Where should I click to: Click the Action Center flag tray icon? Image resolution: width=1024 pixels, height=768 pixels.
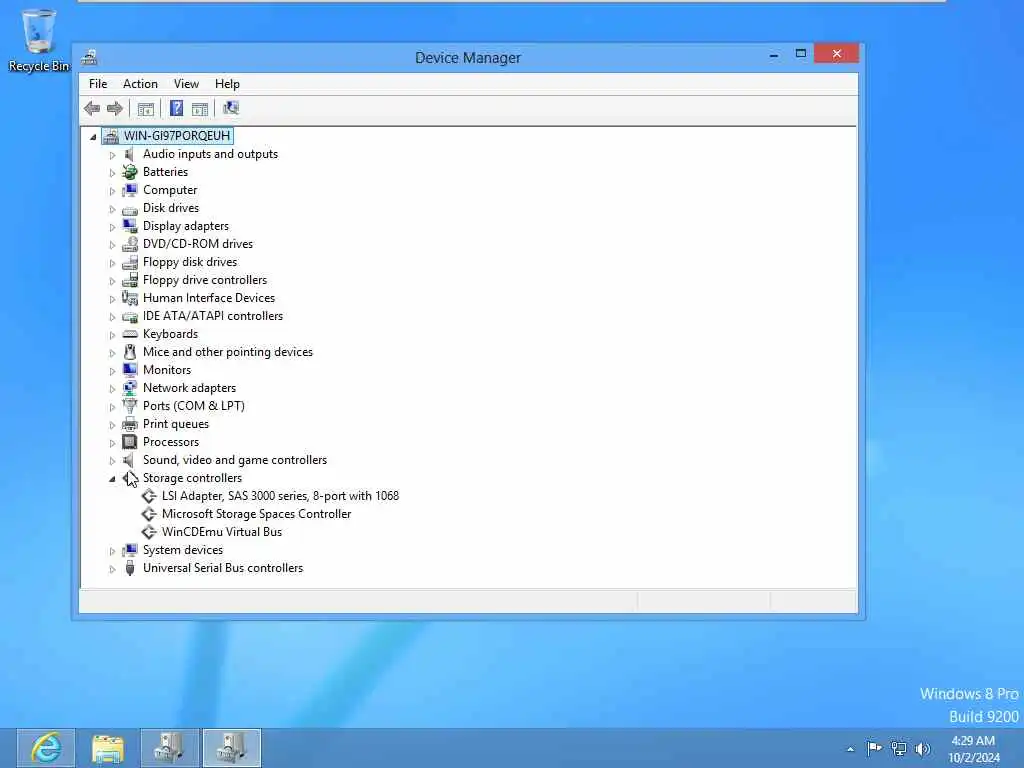874,748
